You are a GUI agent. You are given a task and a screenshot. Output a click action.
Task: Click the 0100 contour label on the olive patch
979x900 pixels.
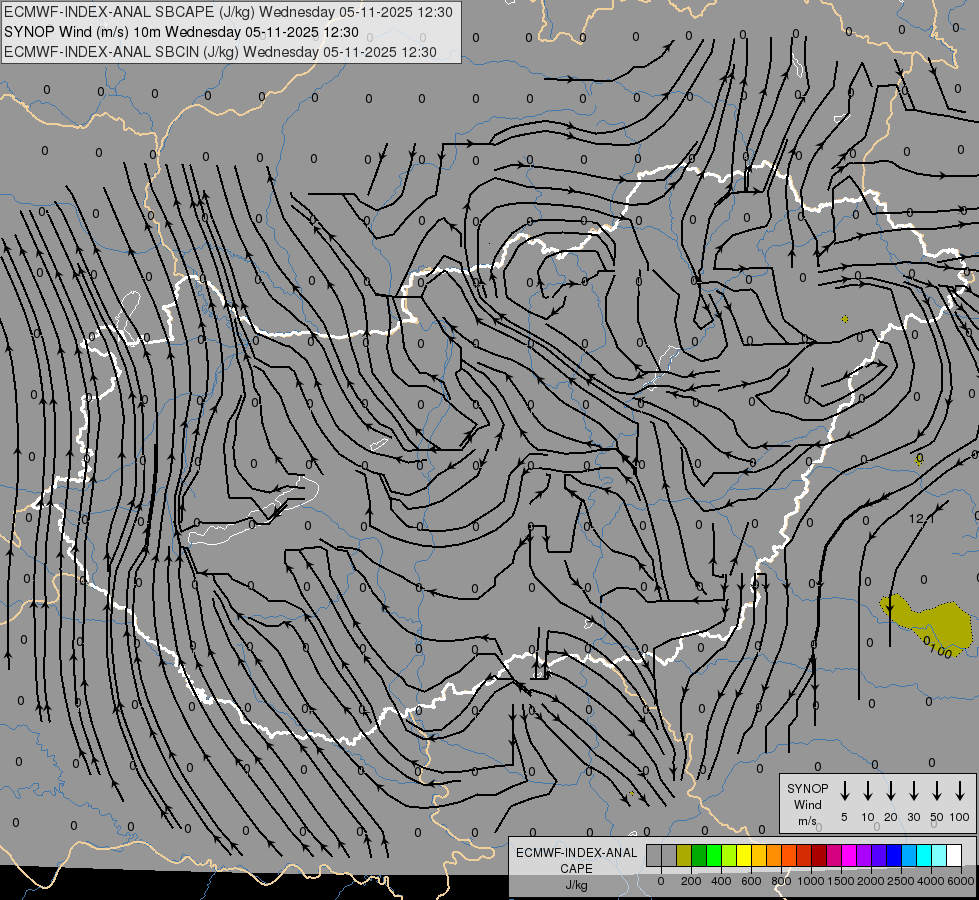tap(936, 647)
